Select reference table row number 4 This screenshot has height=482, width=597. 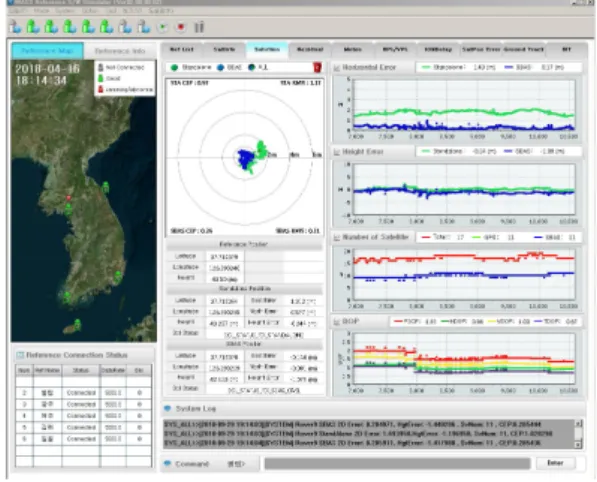83,416
